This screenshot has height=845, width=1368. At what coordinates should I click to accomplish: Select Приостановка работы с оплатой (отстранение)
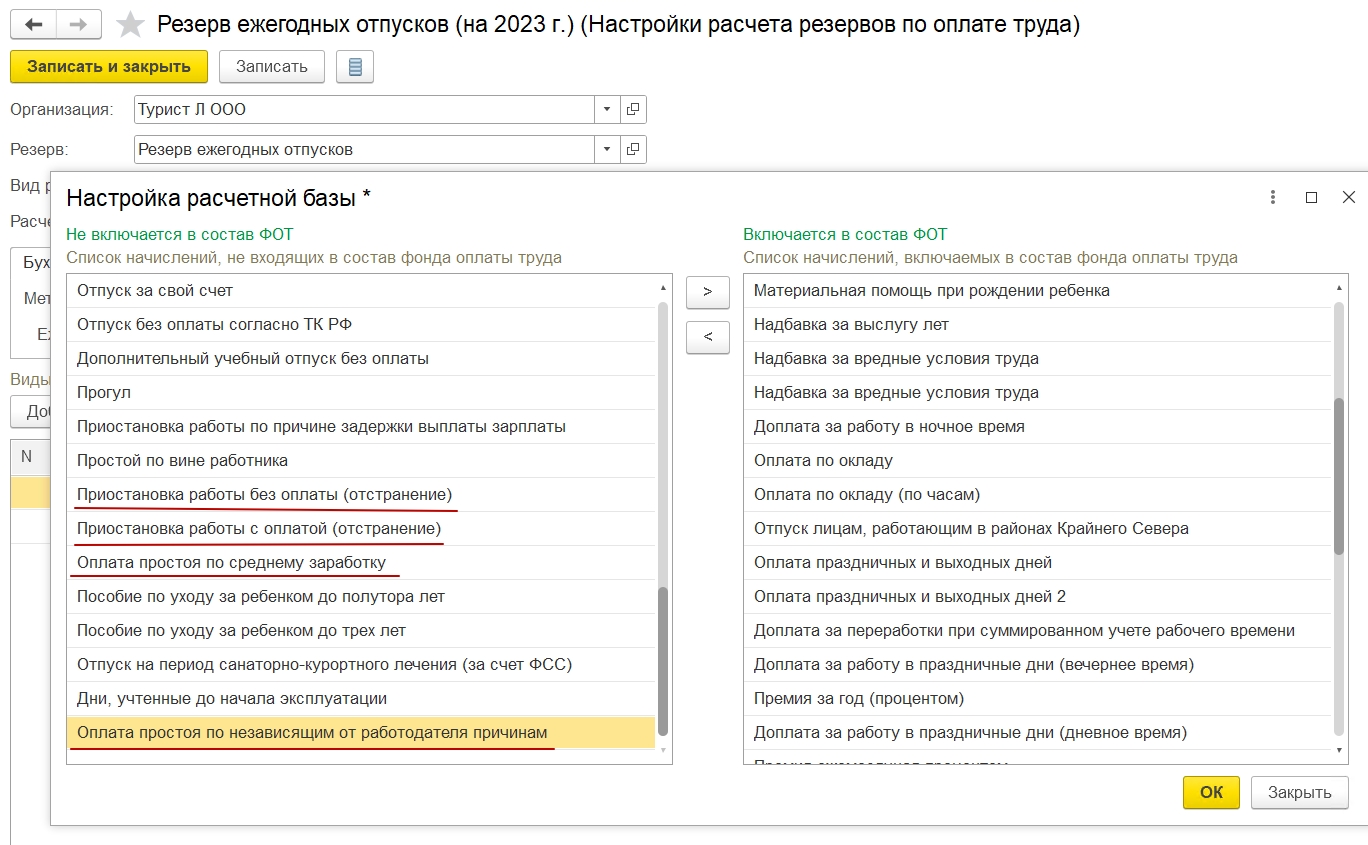[361, 529]
